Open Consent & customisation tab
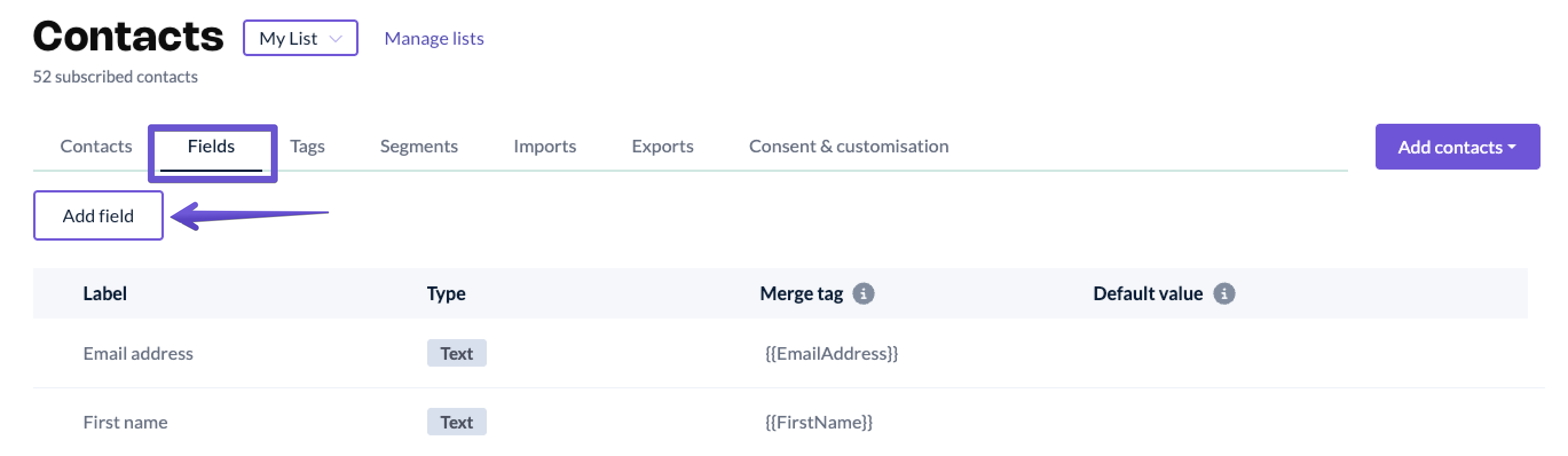 tap(848, 146)
